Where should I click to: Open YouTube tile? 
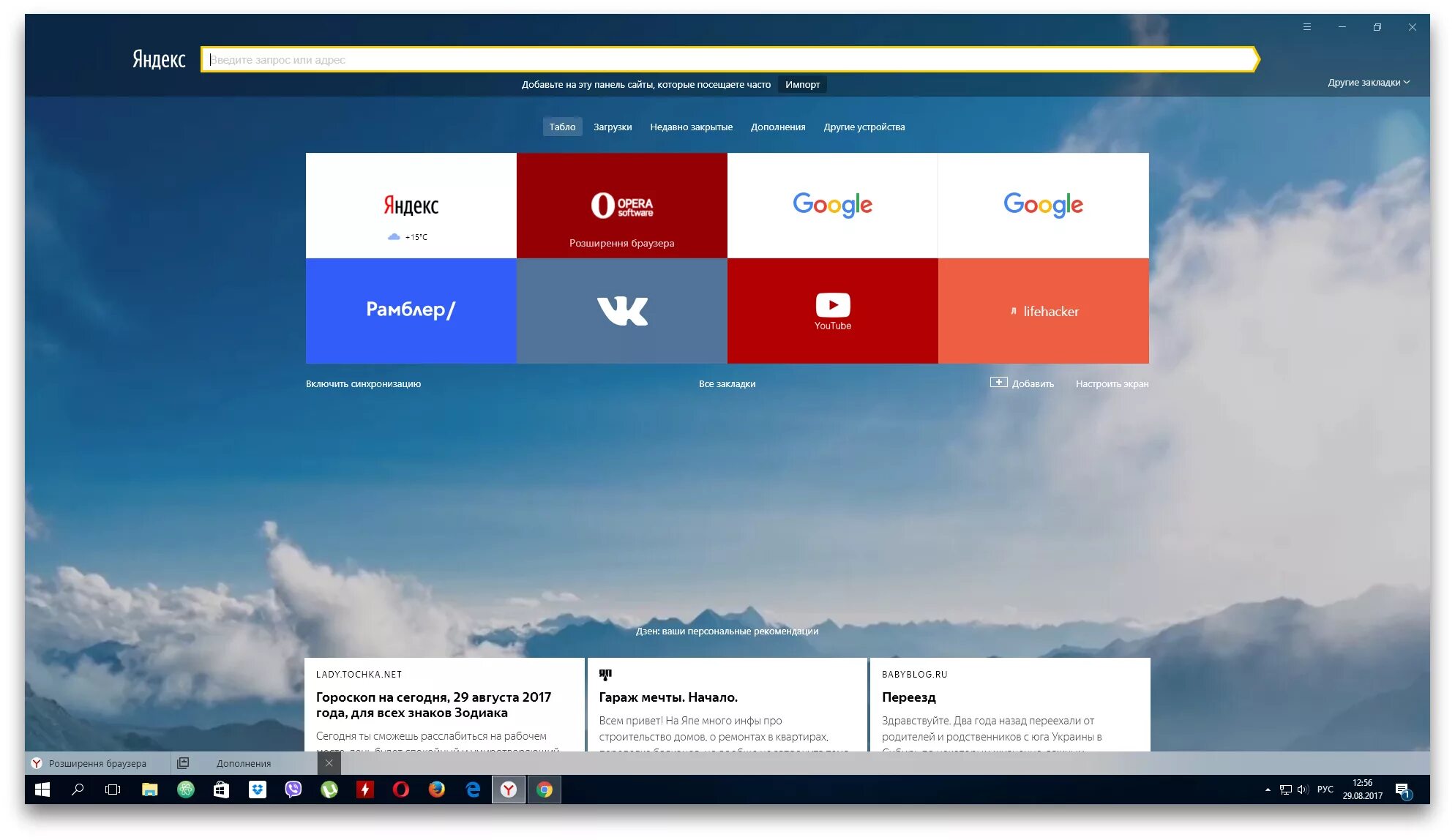834,311
